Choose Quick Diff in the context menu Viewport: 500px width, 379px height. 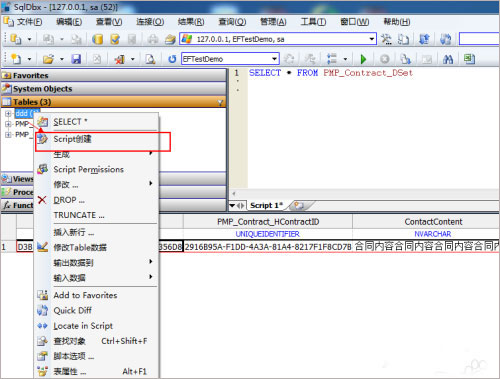pos(97,311)
